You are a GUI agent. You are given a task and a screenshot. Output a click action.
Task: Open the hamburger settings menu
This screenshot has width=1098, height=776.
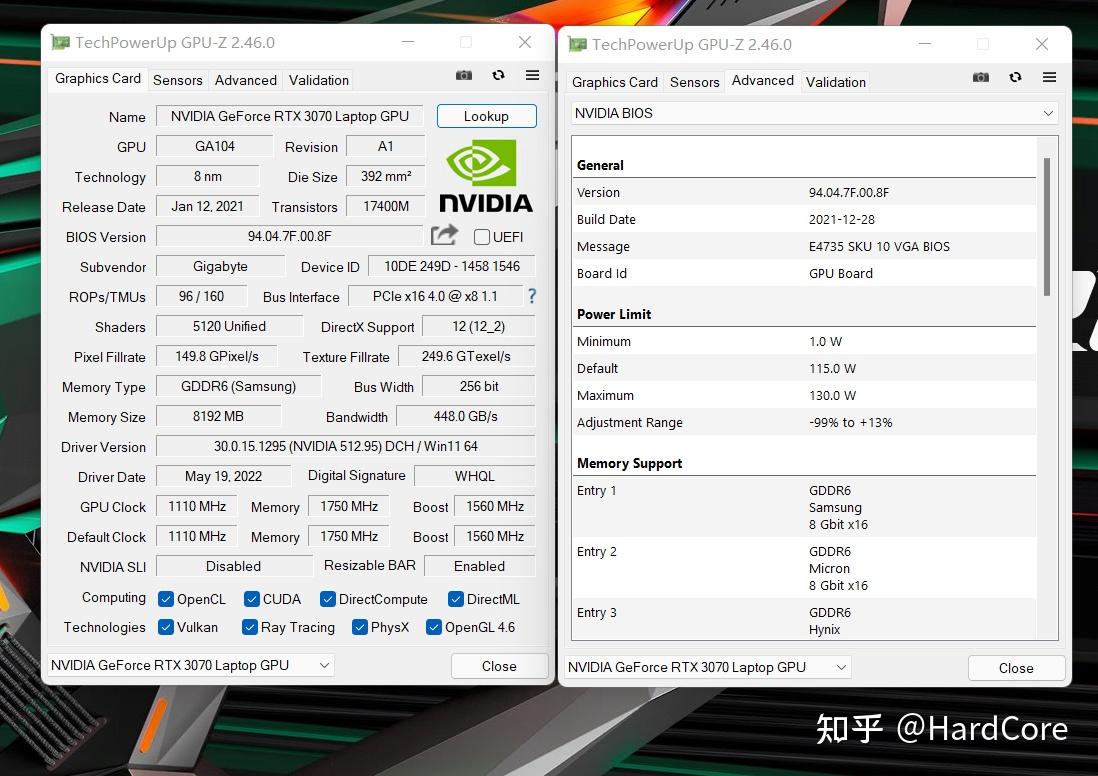click(532, 75)
